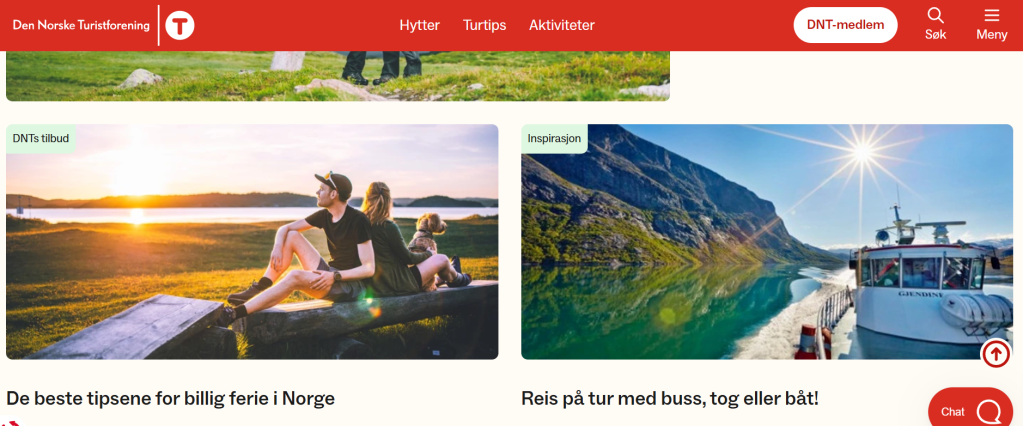Open the search magnifier icon
This screenshot has height=426, width=1023.
point(935,15)
